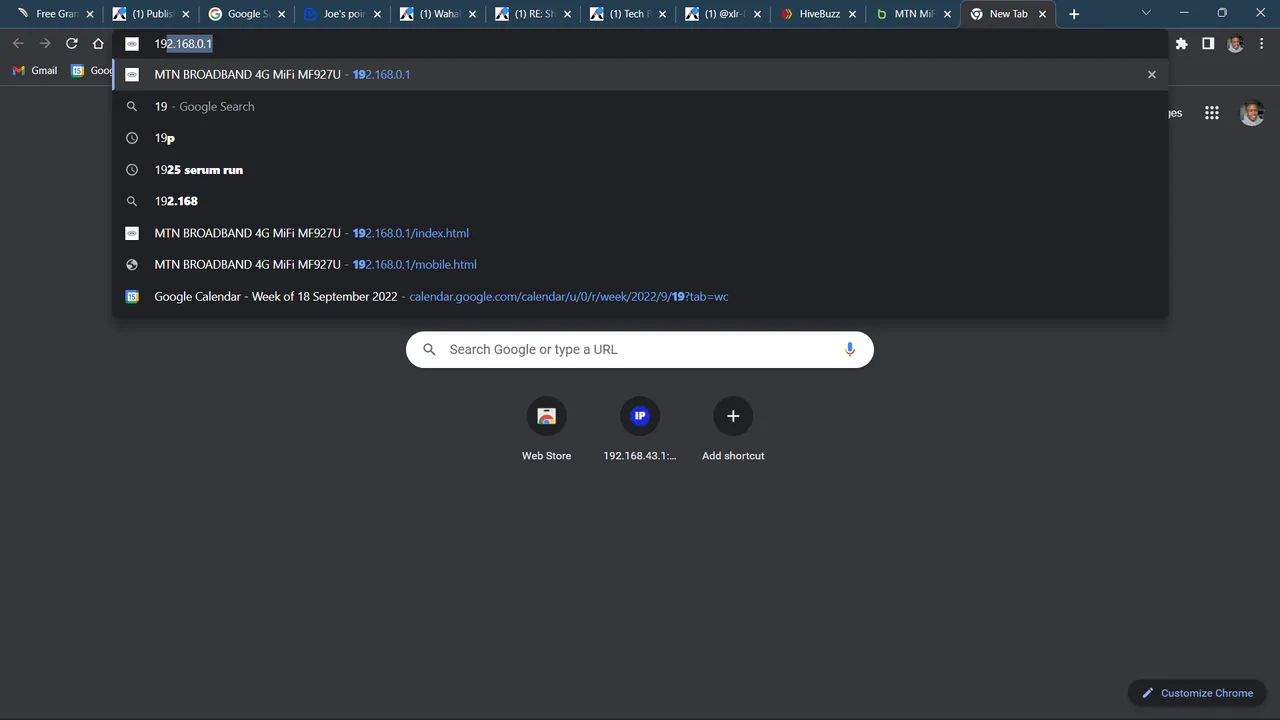Open the Gmail bookmark
This screenshot has width=1280, height=720.
tap(35, 71)
